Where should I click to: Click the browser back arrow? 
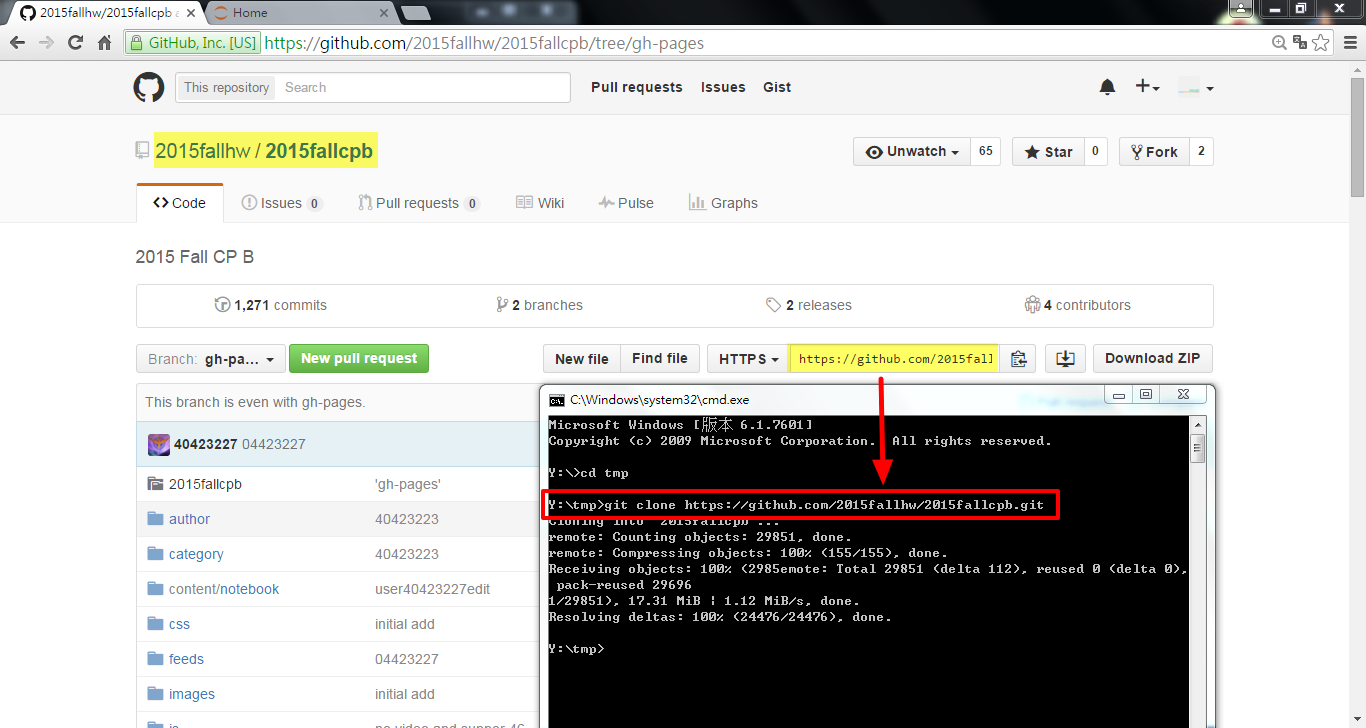[18, 43]
